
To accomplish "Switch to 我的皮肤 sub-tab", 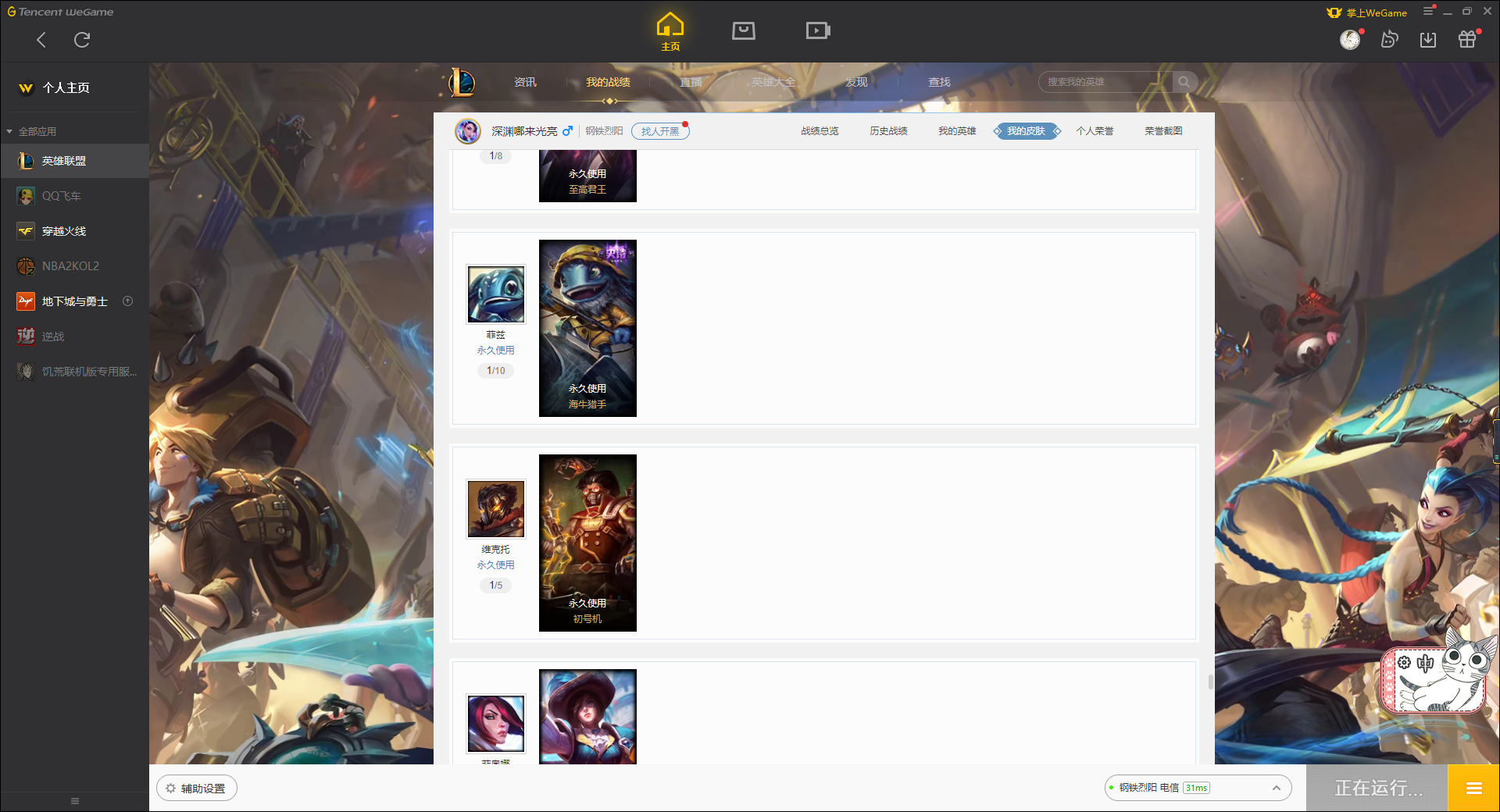I will pyautogui.click(x=1027, y=131).
